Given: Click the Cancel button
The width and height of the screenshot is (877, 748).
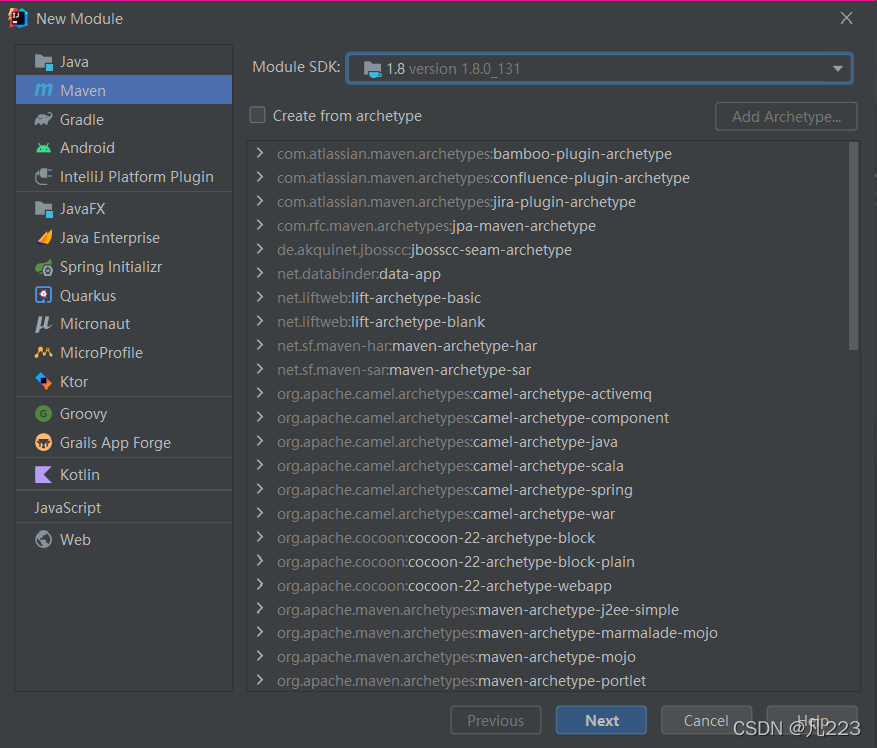Looking at the screenshot, I should tap(706, 721).
